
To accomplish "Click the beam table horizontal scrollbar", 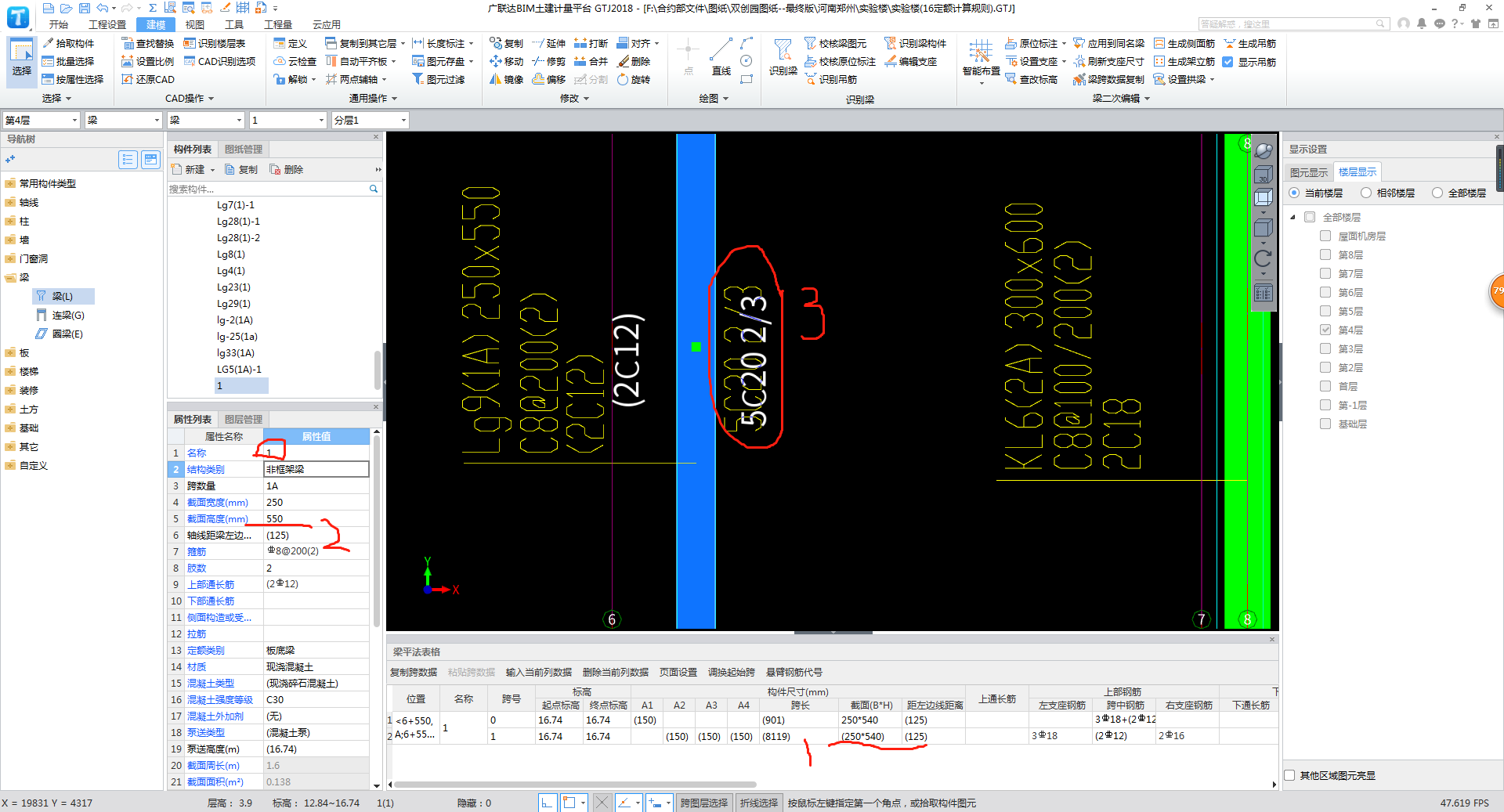I will click(574, 784).
